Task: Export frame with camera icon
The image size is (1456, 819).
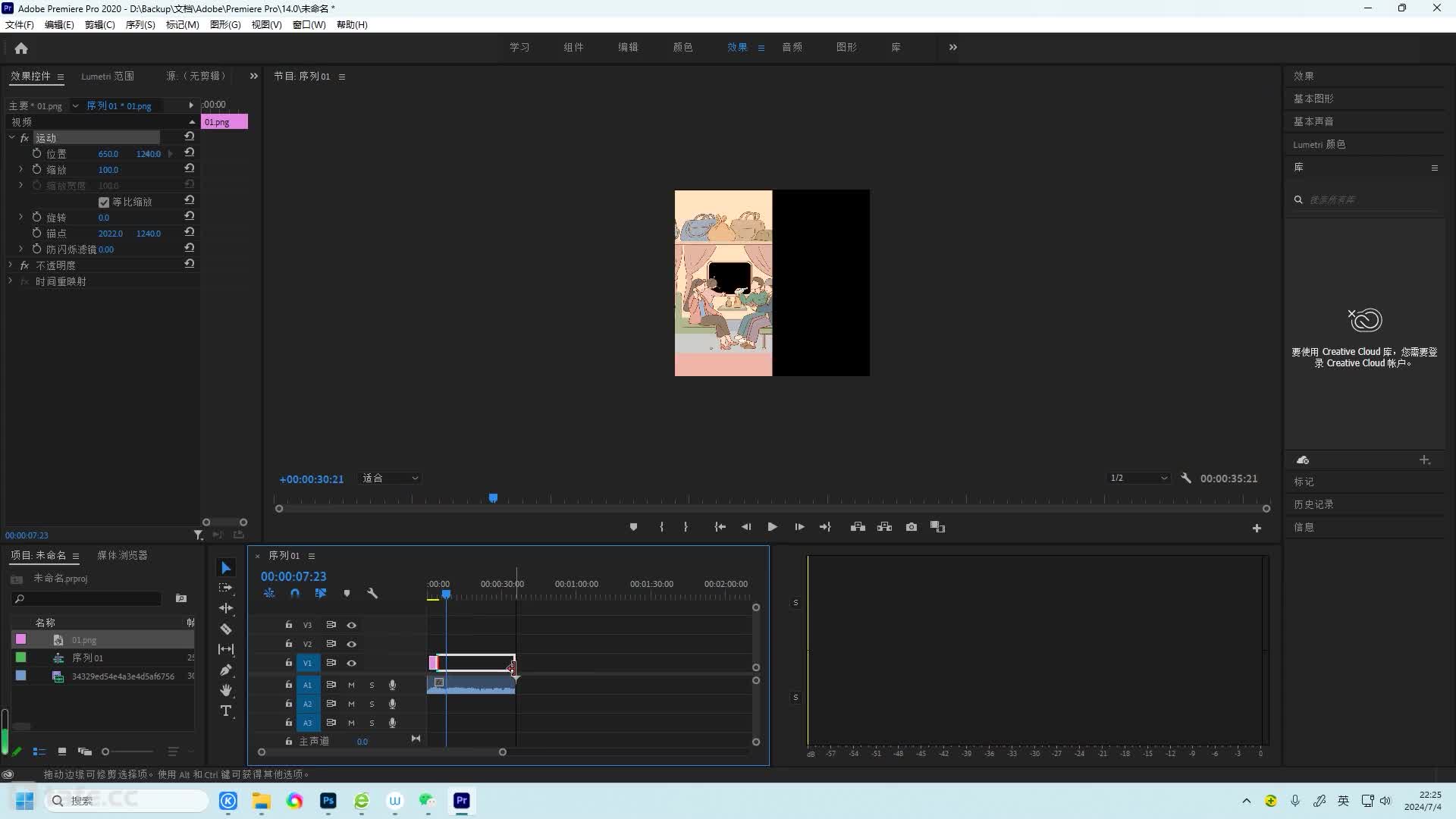Action: pyautogui.click(x=912, y=527)
